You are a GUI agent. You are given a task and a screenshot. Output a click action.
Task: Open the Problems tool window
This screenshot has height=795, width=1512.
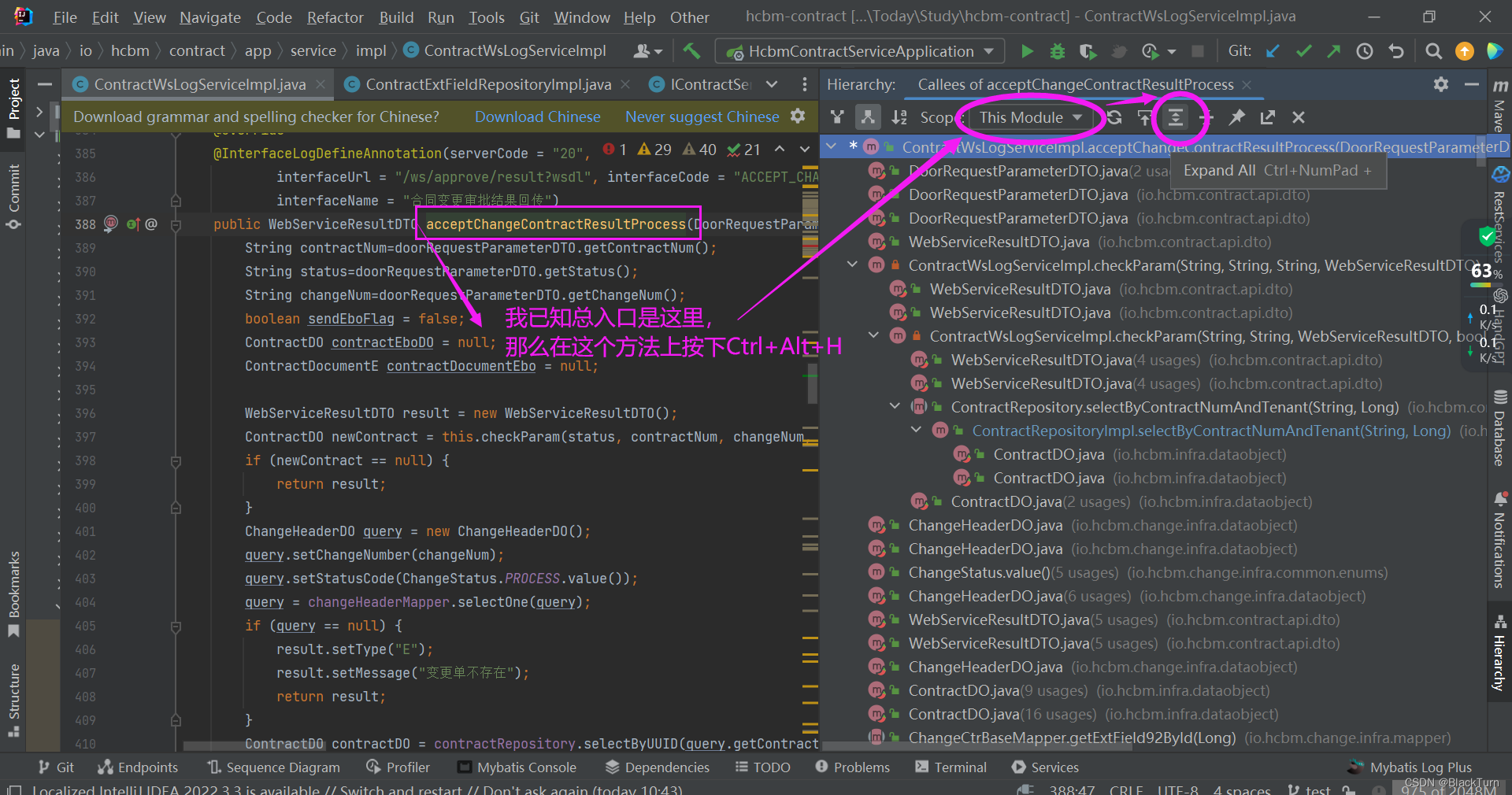[852, 767]
